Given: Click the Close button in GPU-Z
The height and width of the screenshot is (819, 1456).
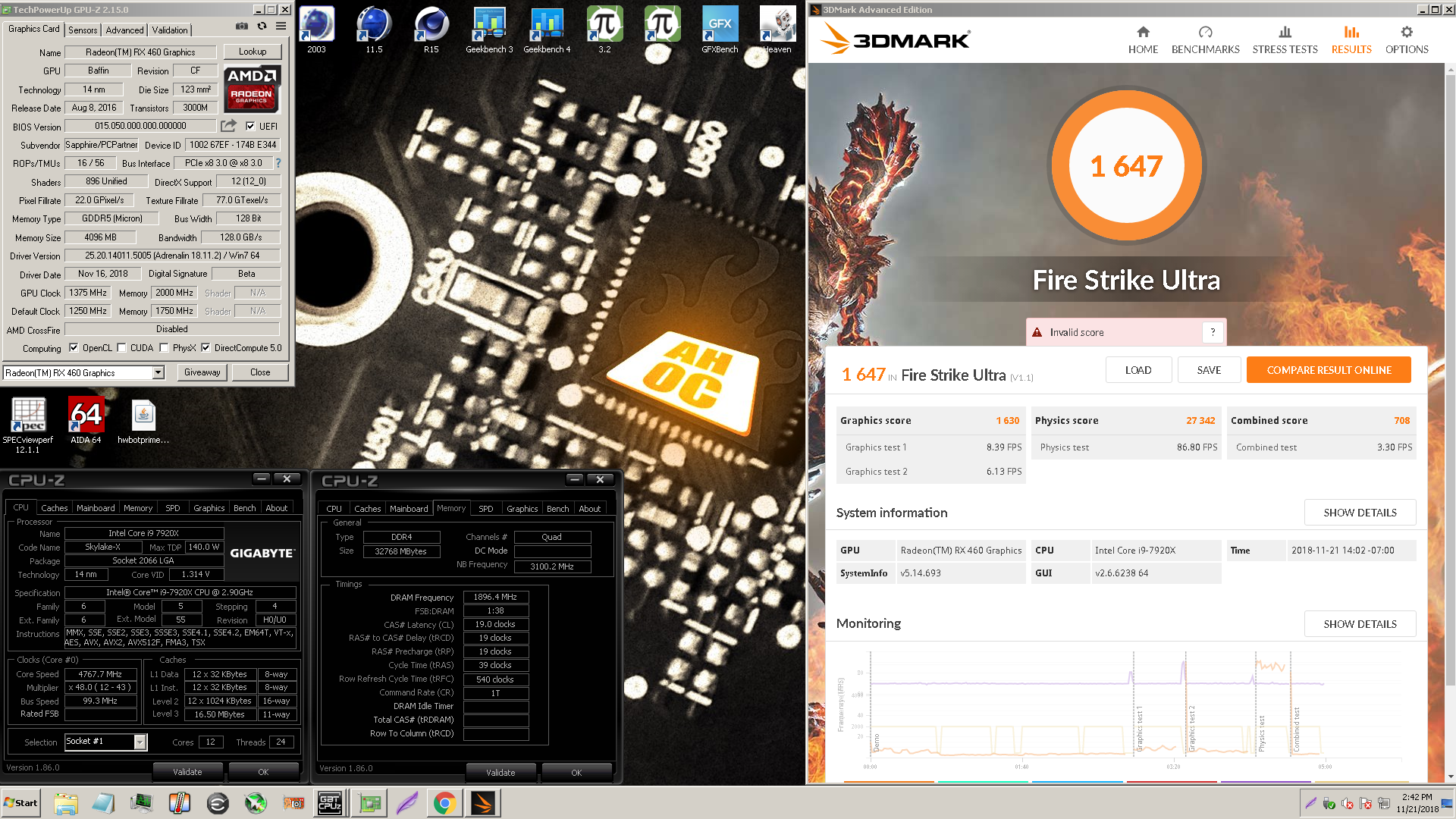Looking at the screenshot, I should pos(260,372).
